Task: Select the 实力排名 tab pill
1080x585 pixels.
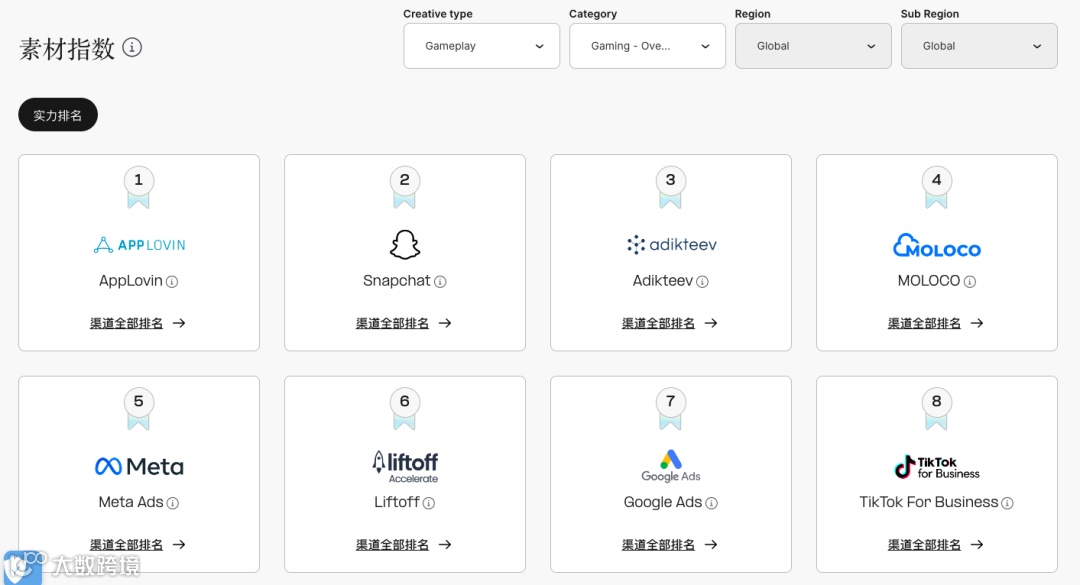Action: coord(58,115)
